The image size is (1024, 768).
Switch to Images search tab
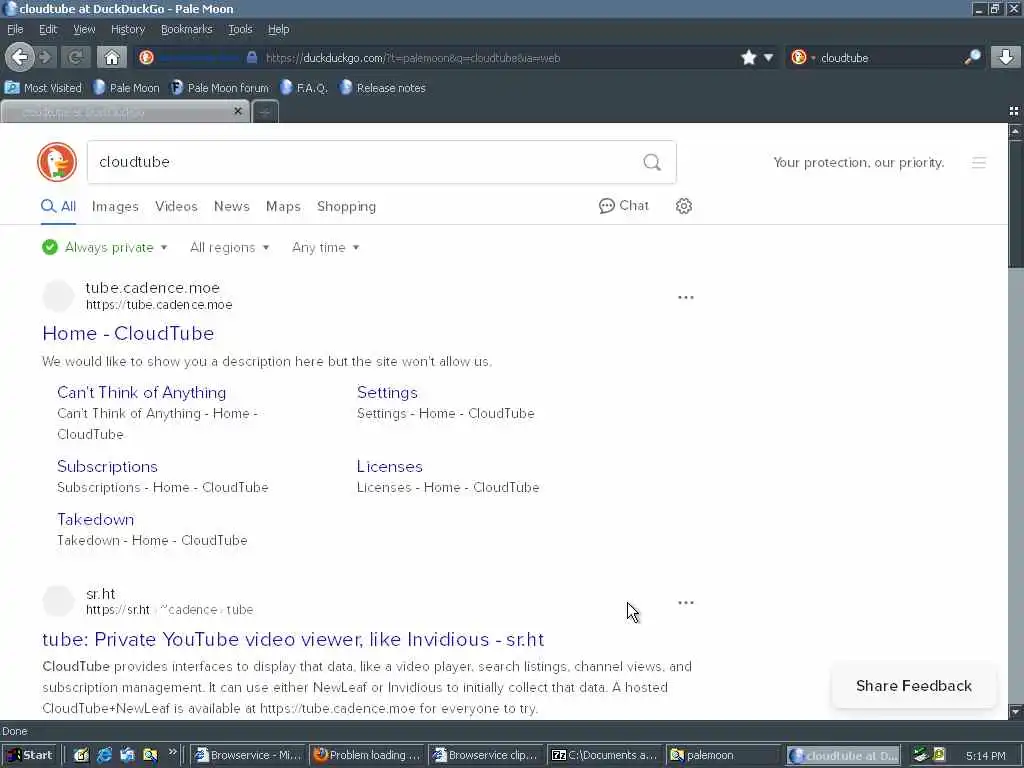click(x=115, y=206)
